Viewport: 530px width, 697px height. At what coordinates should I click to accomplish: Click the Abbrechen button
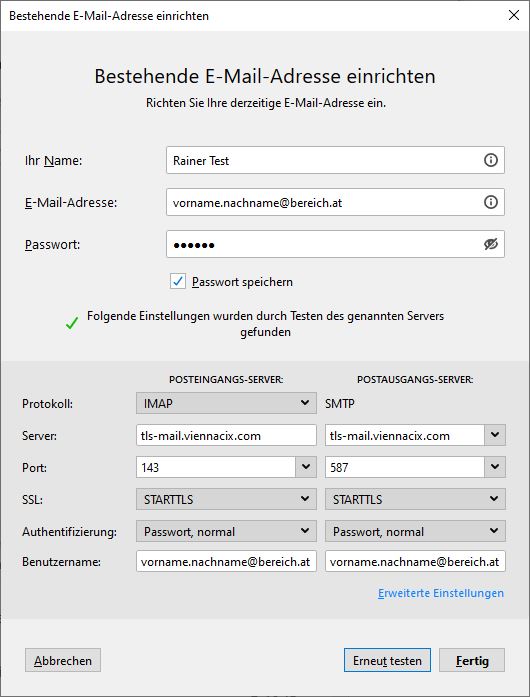(x=63, y=661)
